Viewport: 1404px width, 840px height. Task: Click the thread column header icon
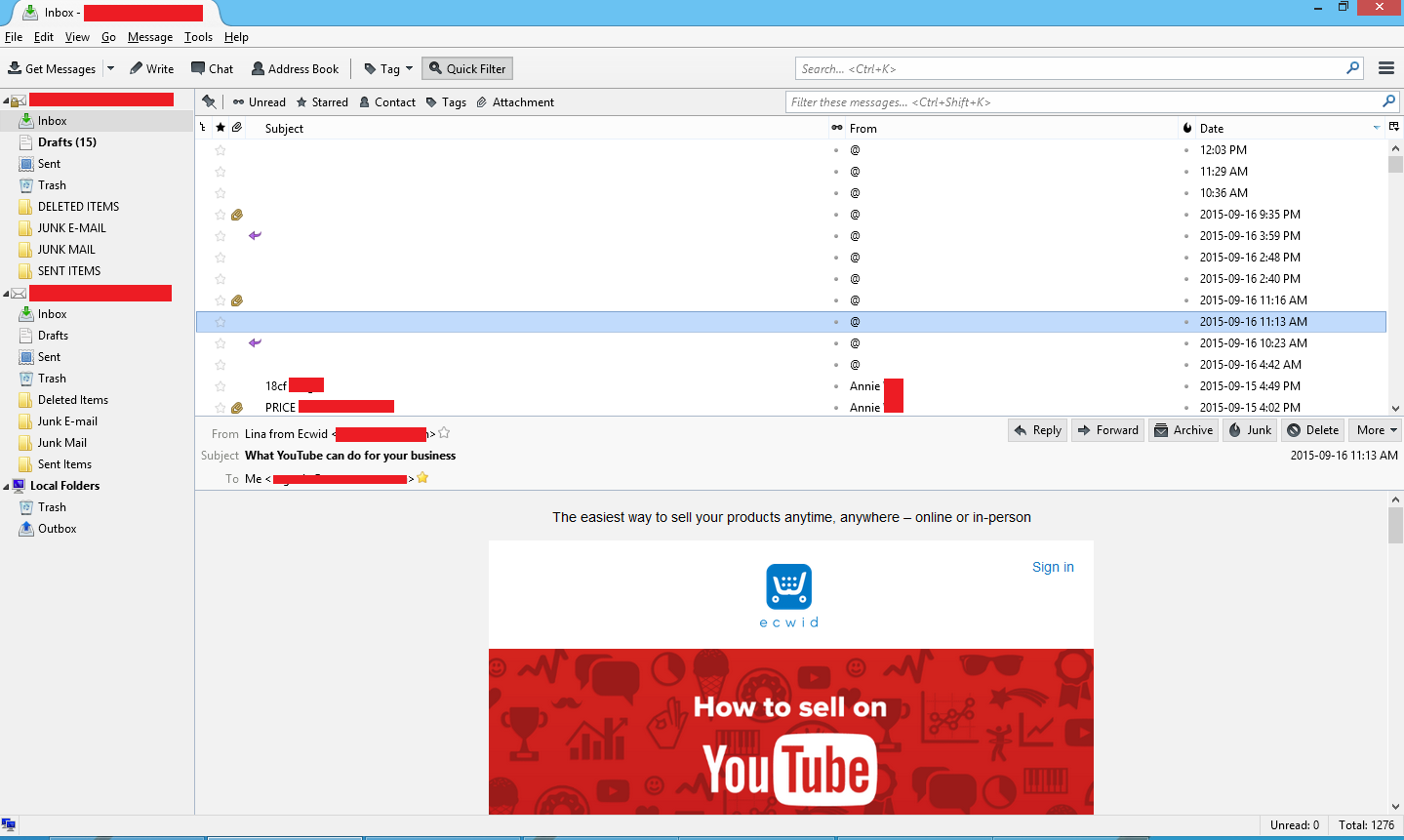click(203, 128)
